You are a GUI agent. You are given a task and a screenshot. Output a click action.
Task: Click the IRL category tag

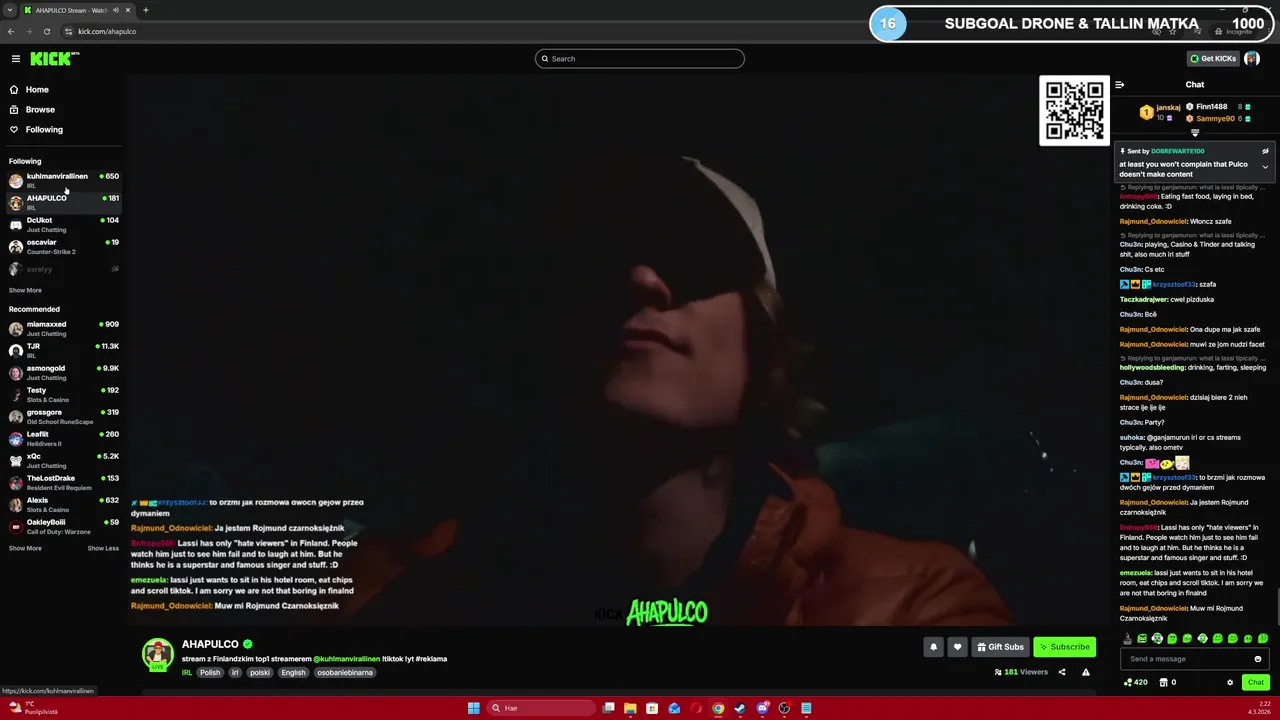(187, 673)
